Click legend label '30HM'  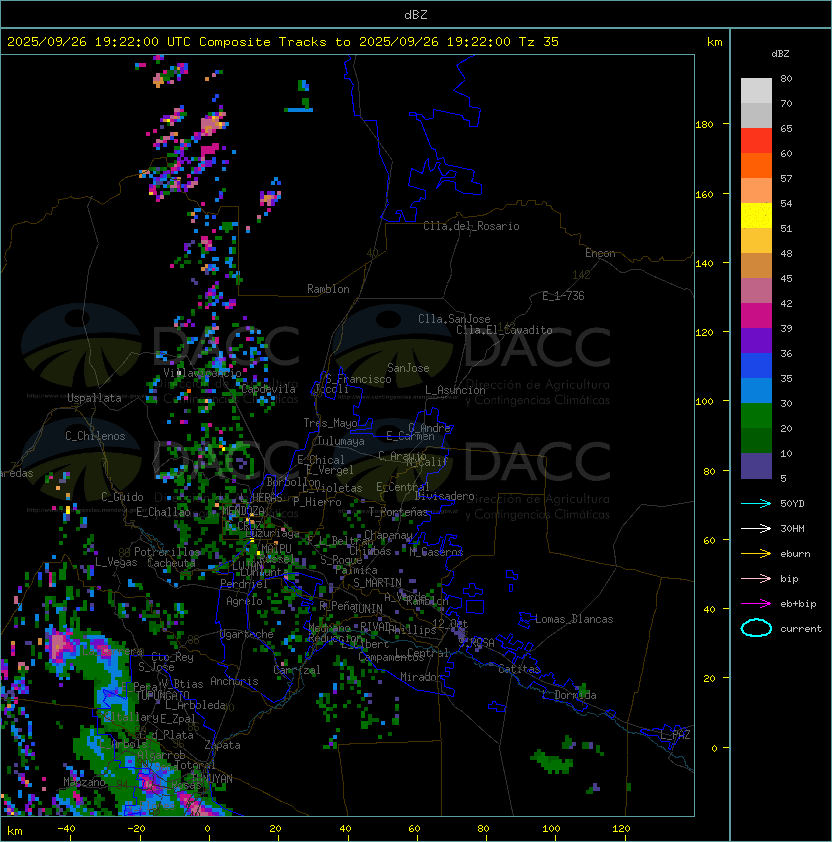[x=792, y=529]
